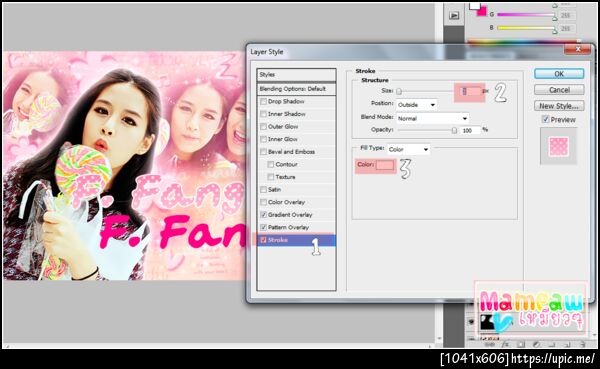The width and height of the screenshot is (600, 369).
Task: Close the Layer Style dialog with X
Action: [577, 49]
